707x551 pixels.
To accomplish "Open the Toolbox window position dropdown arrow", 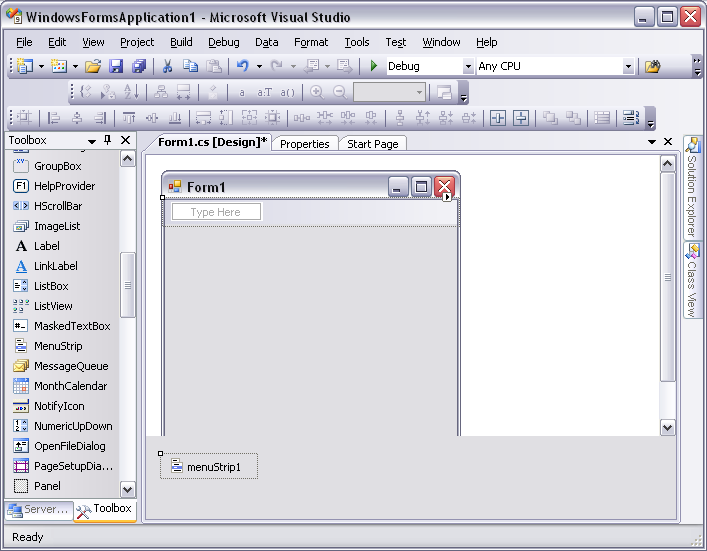I will click(x=92, y=141).
